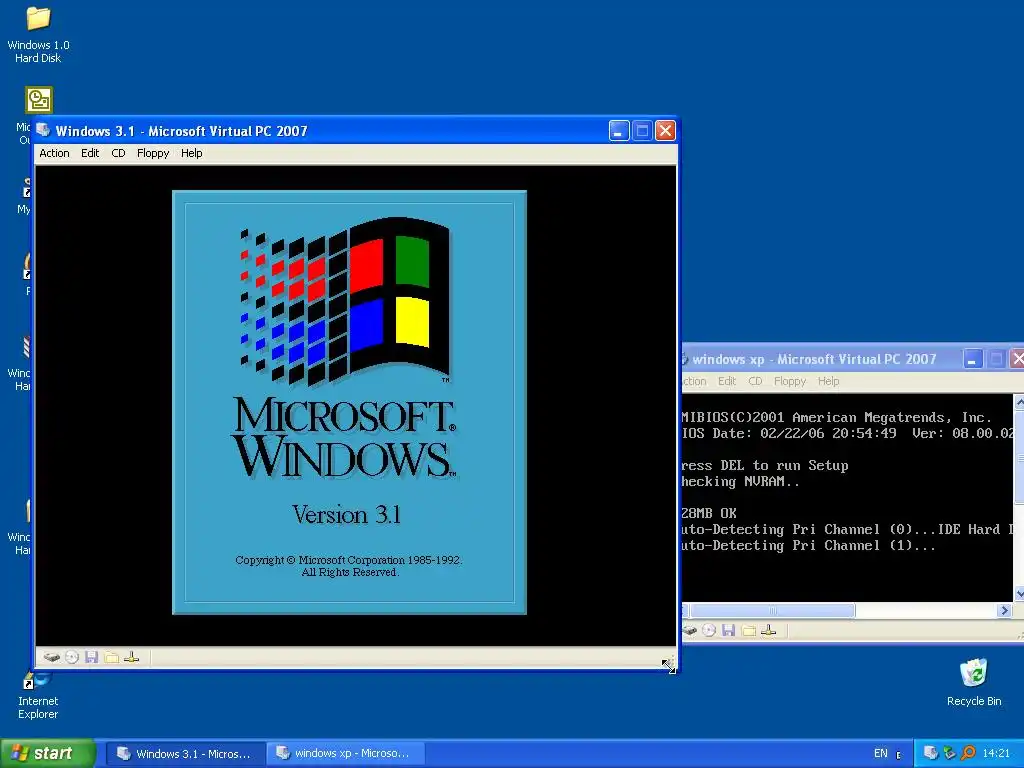Click floppy disk status icon in Windows 3.1 window
The height and width of the screenshot is (768, 1024).
point(91,657)
